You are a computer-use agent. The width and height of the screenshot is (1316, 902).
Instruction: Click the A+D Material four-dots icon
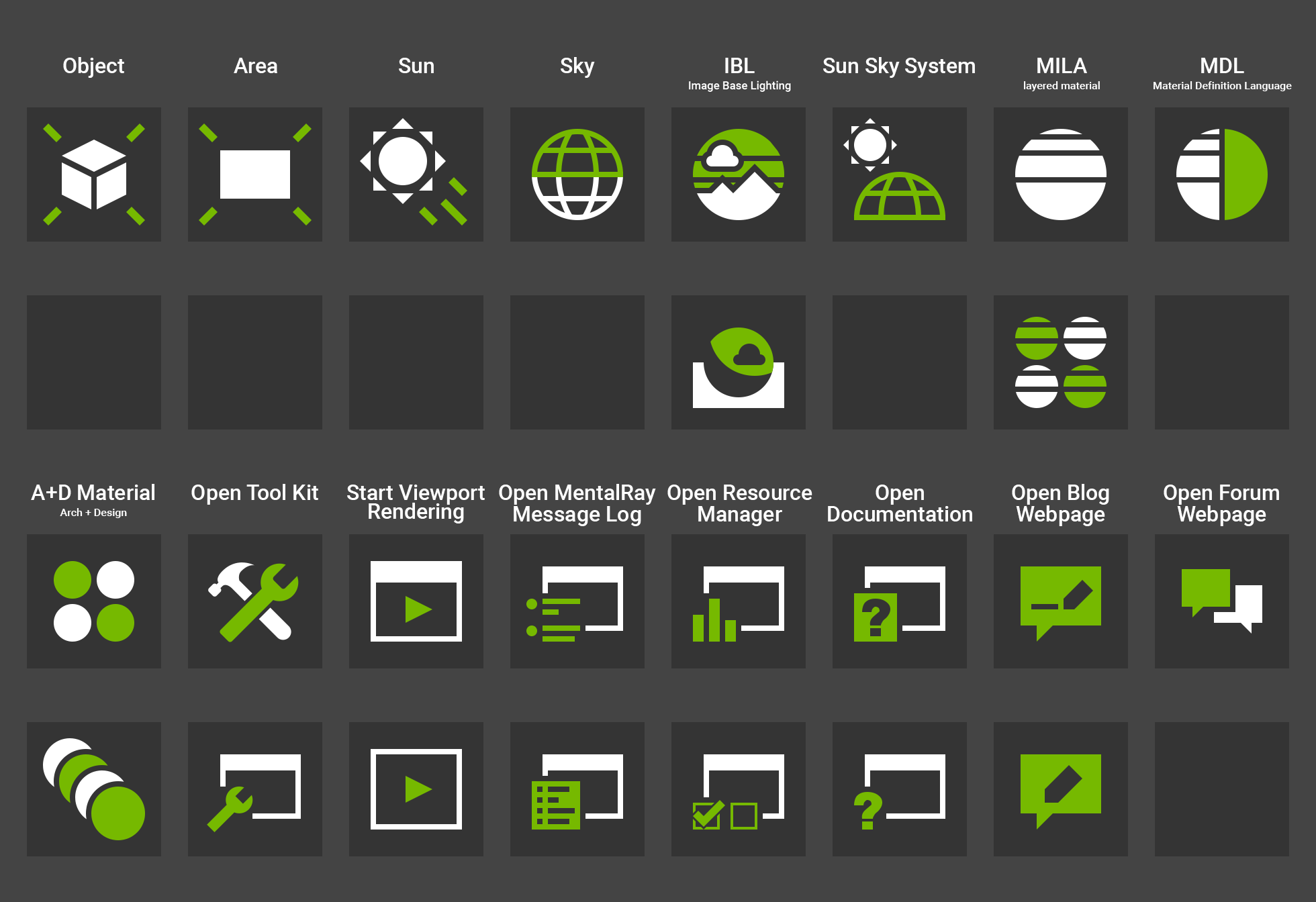[94, 601]
